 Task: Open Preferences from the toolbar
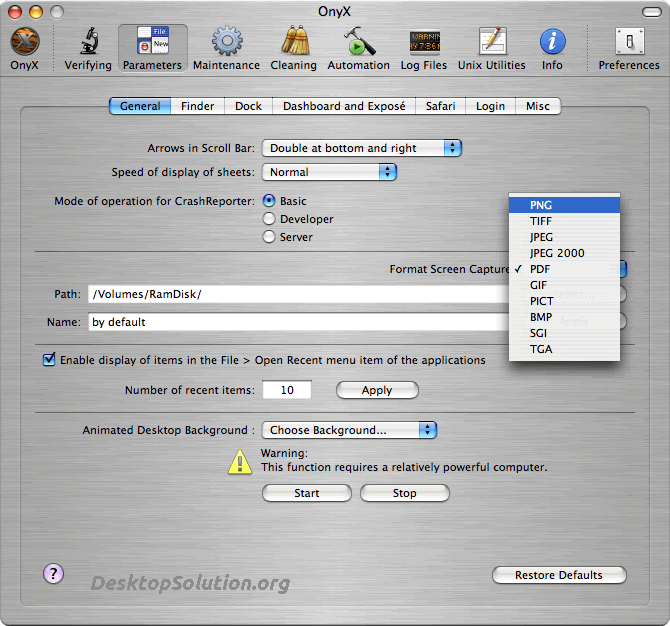[x=628, y=43]
